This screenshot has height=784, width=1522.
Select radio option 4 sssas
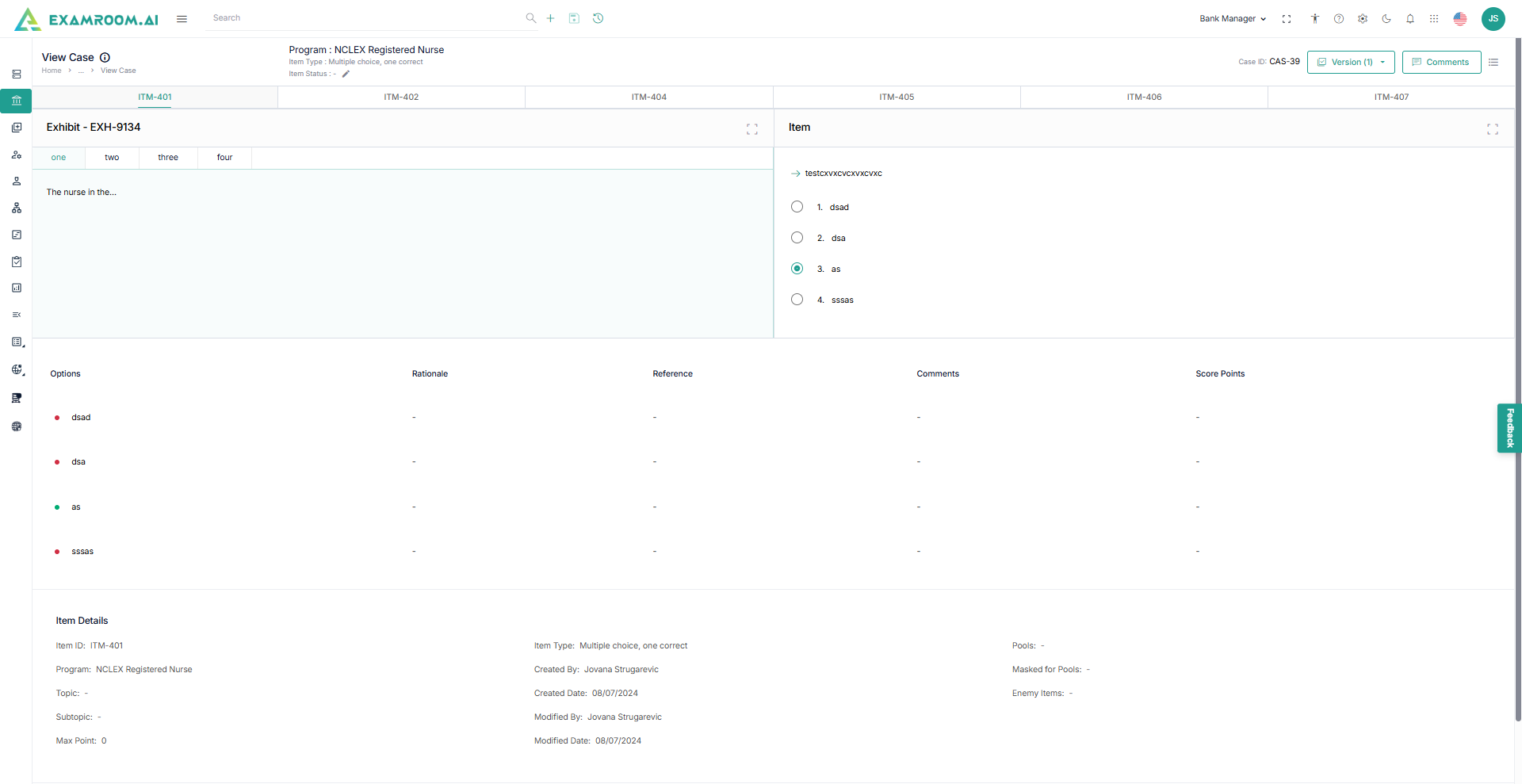[797, 300]
